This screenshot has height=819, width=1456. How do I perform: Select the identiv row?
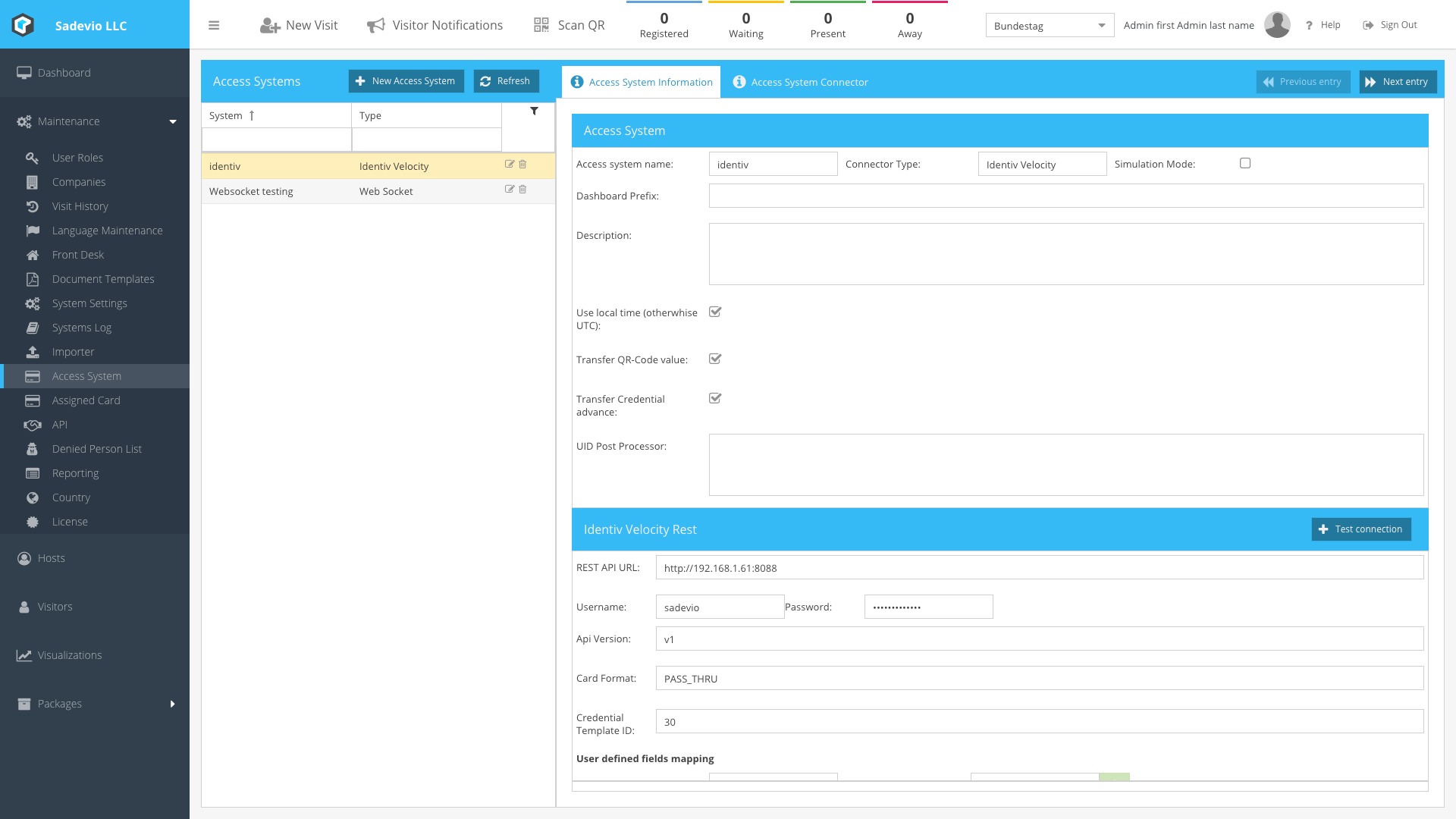tap(378, 166)
